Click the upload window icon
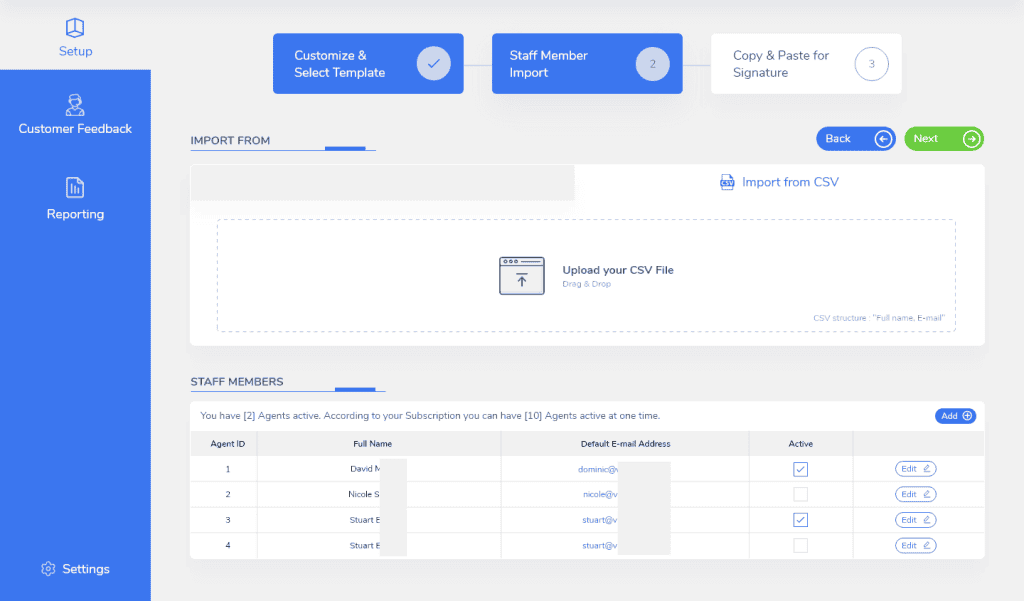1024x601 pixels. pos(521,276)
